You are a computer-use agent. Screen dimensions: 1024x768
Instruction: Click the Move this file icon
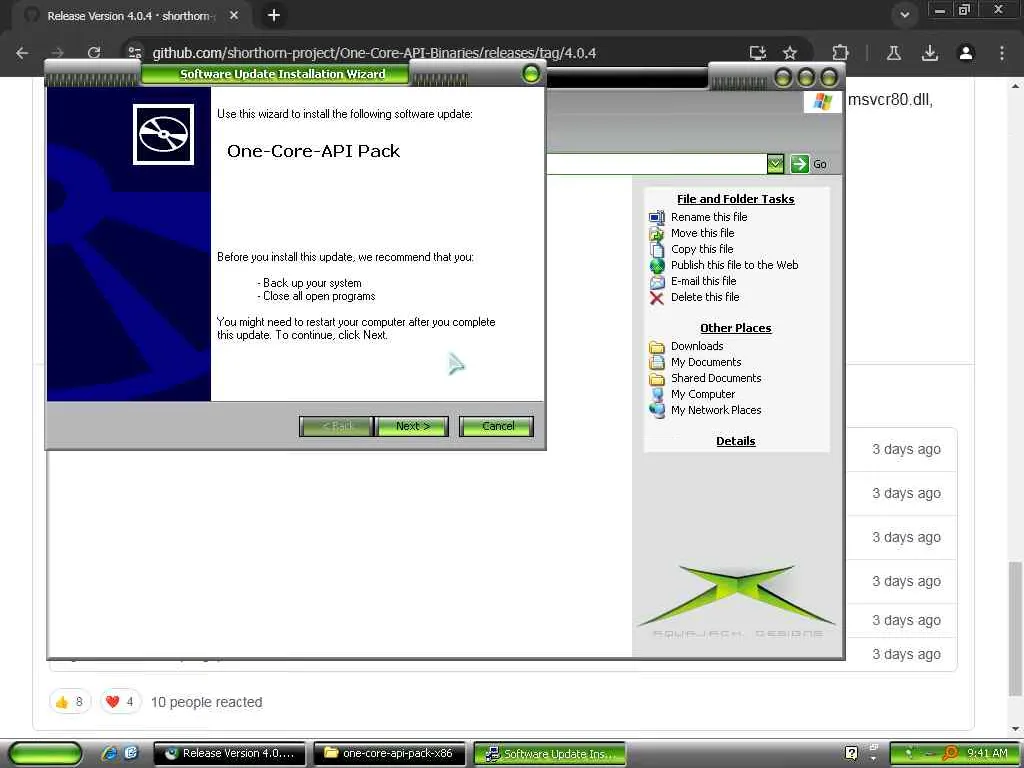[656, 233]
